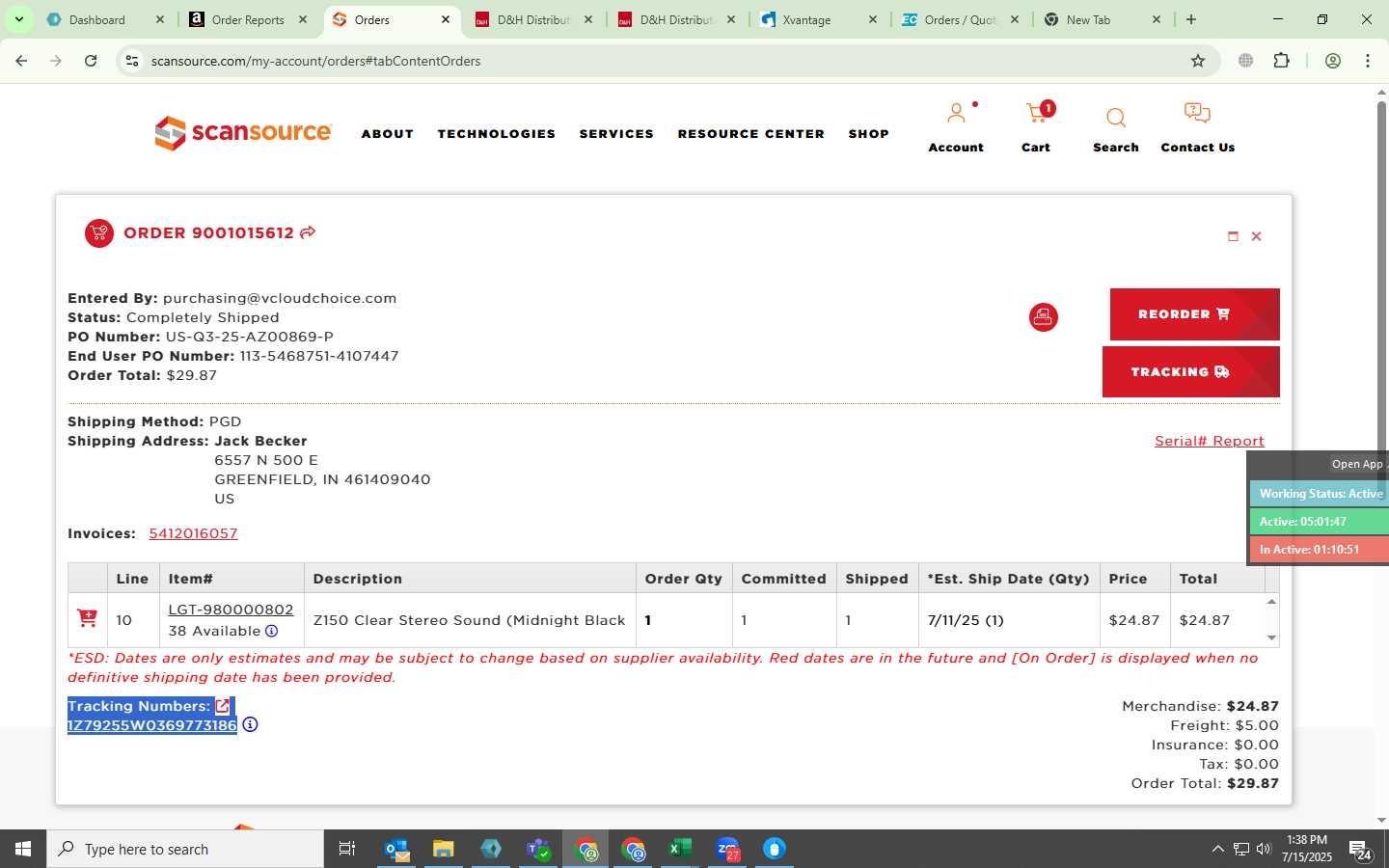Switch to first D&H Distributing tab

pyautogui.click(x=532, y=19)
